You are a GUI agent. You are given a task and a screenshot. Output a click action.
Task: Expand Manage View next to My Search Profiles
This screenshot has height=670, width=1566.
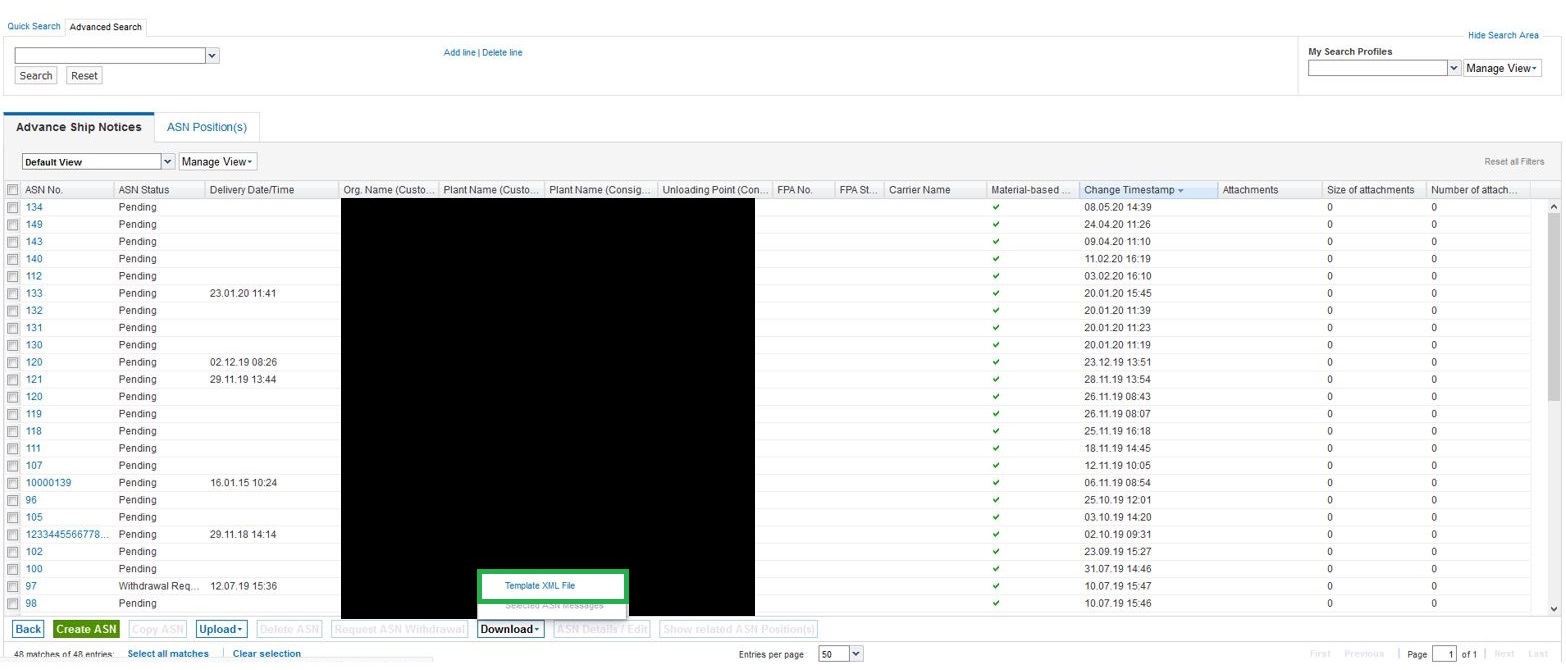click(x=1502, y=68)
